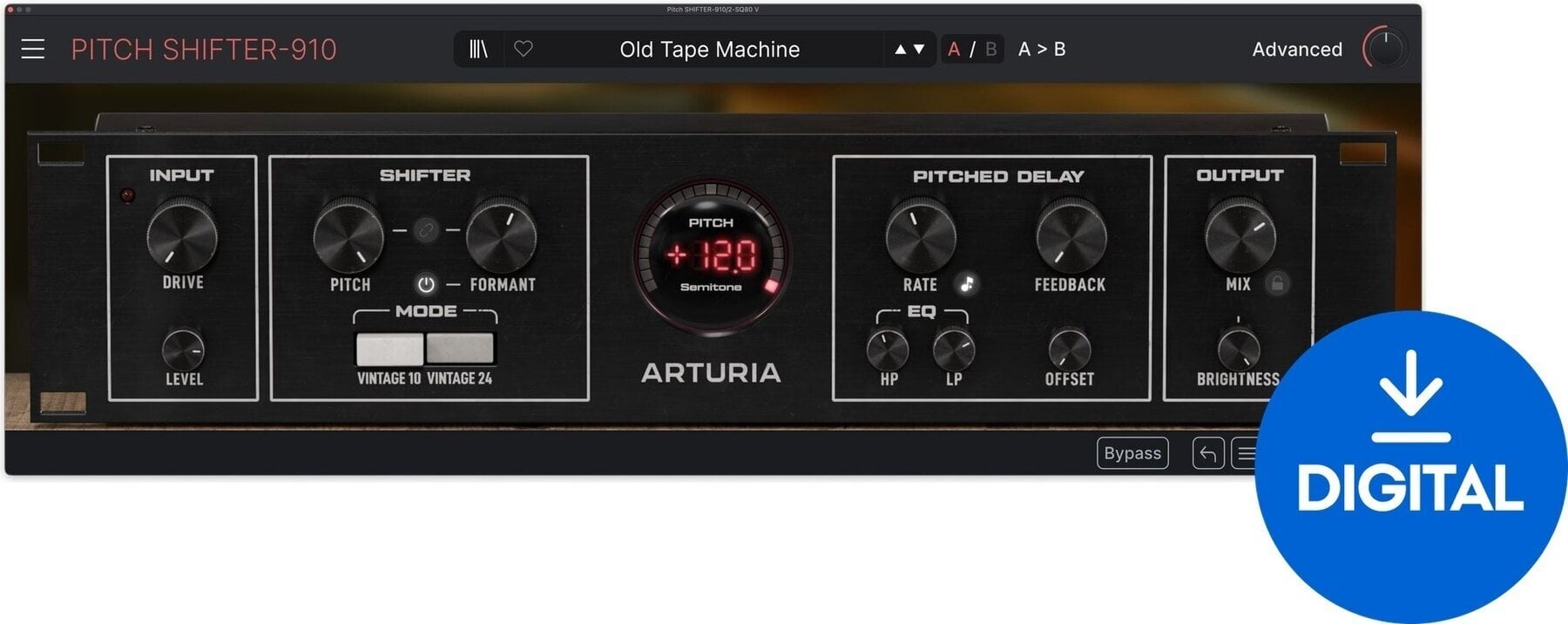
Task: Switch to state B
Action: (x=990, y=50)
